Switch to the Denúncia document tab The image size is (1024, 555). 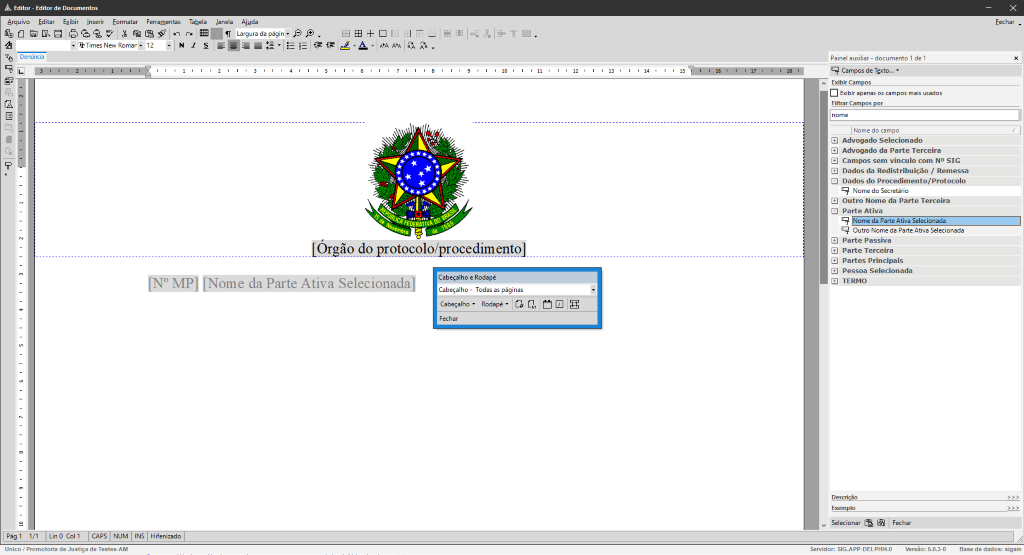(x=31, y=57)
